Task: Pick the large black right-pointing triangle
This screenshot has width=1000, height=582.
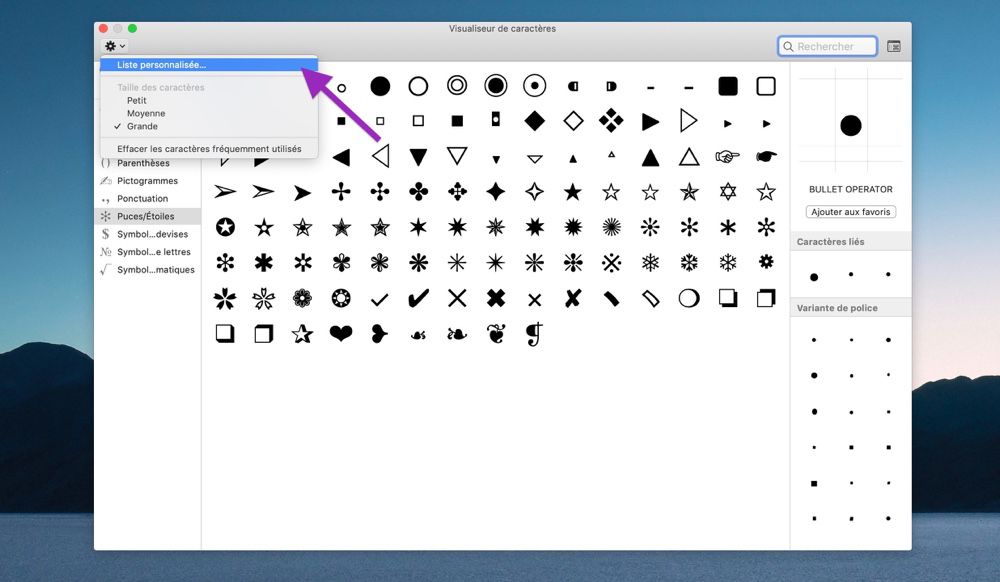Action: (650, 122)
